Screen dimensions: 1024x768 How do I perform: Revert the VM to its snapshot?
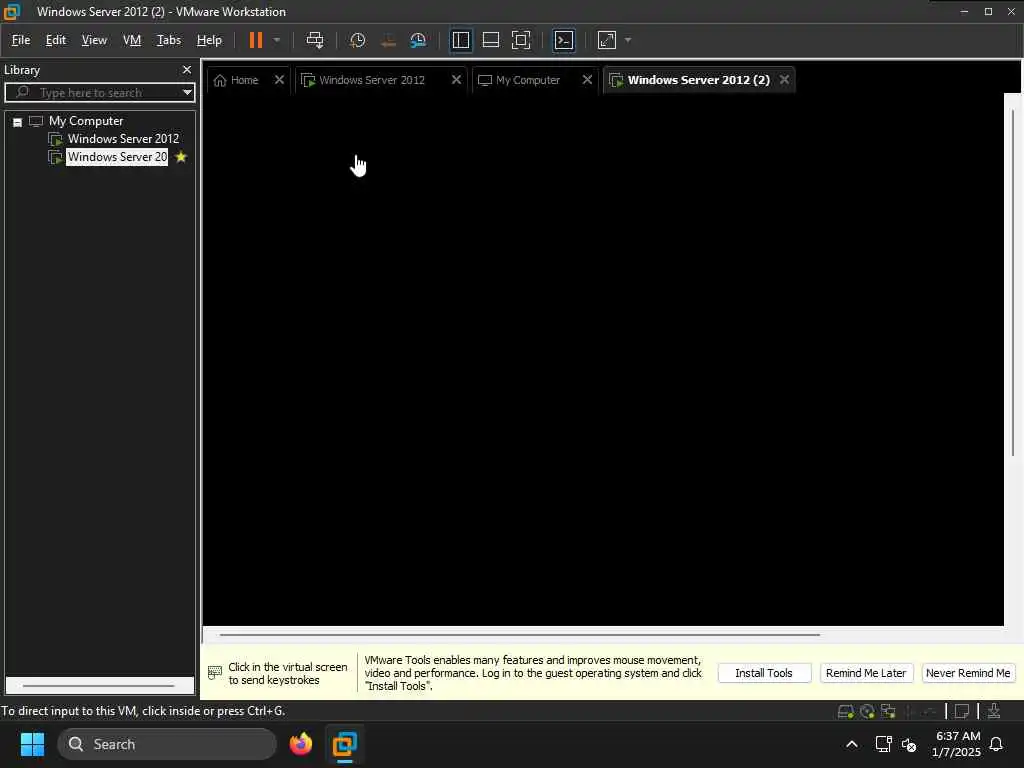tap(388, 40)
